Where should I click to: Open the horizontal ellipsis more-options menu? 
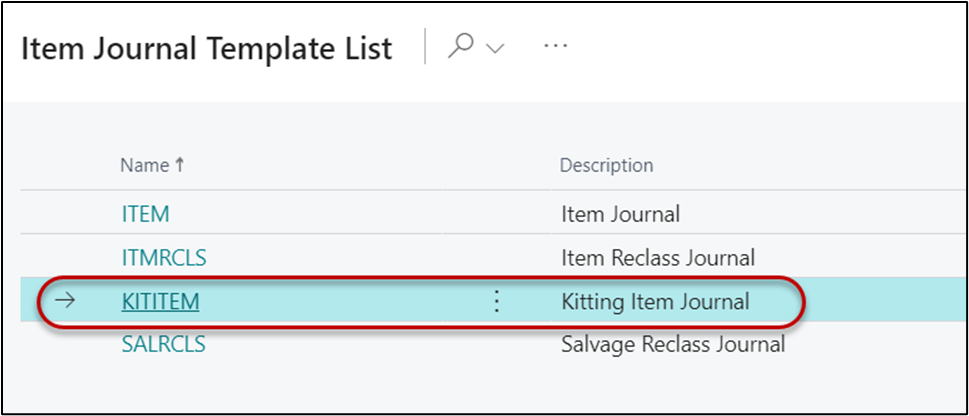coord(555,48)
